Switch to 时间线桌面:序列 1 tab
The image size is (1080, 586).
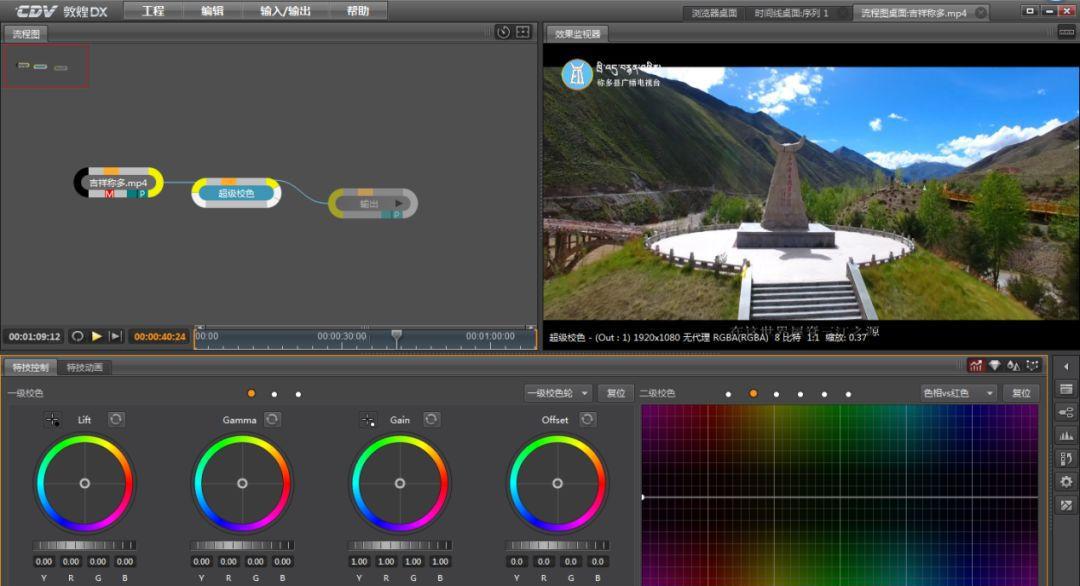tap(791, 13)
